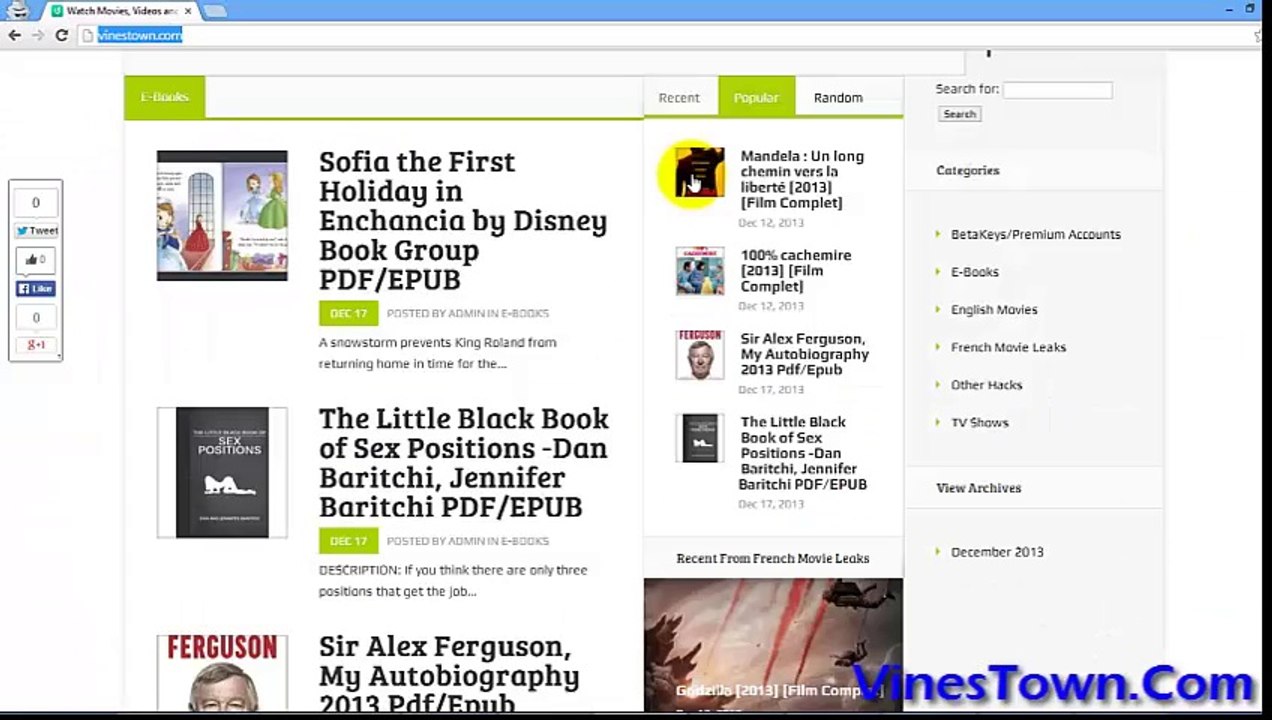Click the Godzilla [2013] [Film Complet] caption

pyautogui.click(x=778, y=691)
